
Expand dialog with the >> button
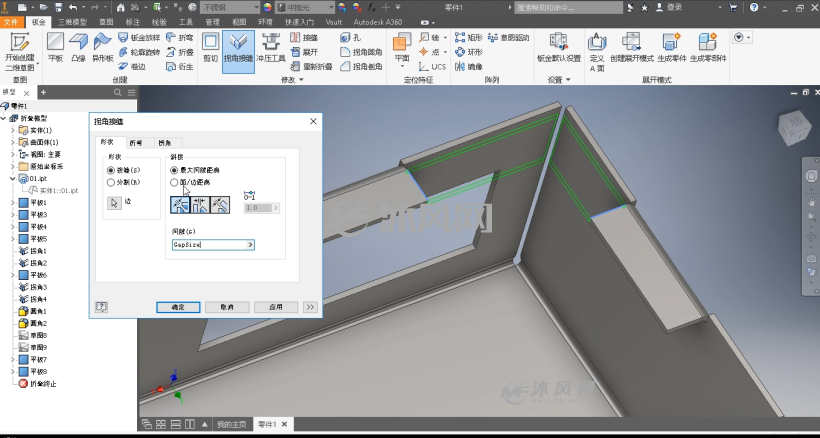pyautogui.click(x=311, y=307)
